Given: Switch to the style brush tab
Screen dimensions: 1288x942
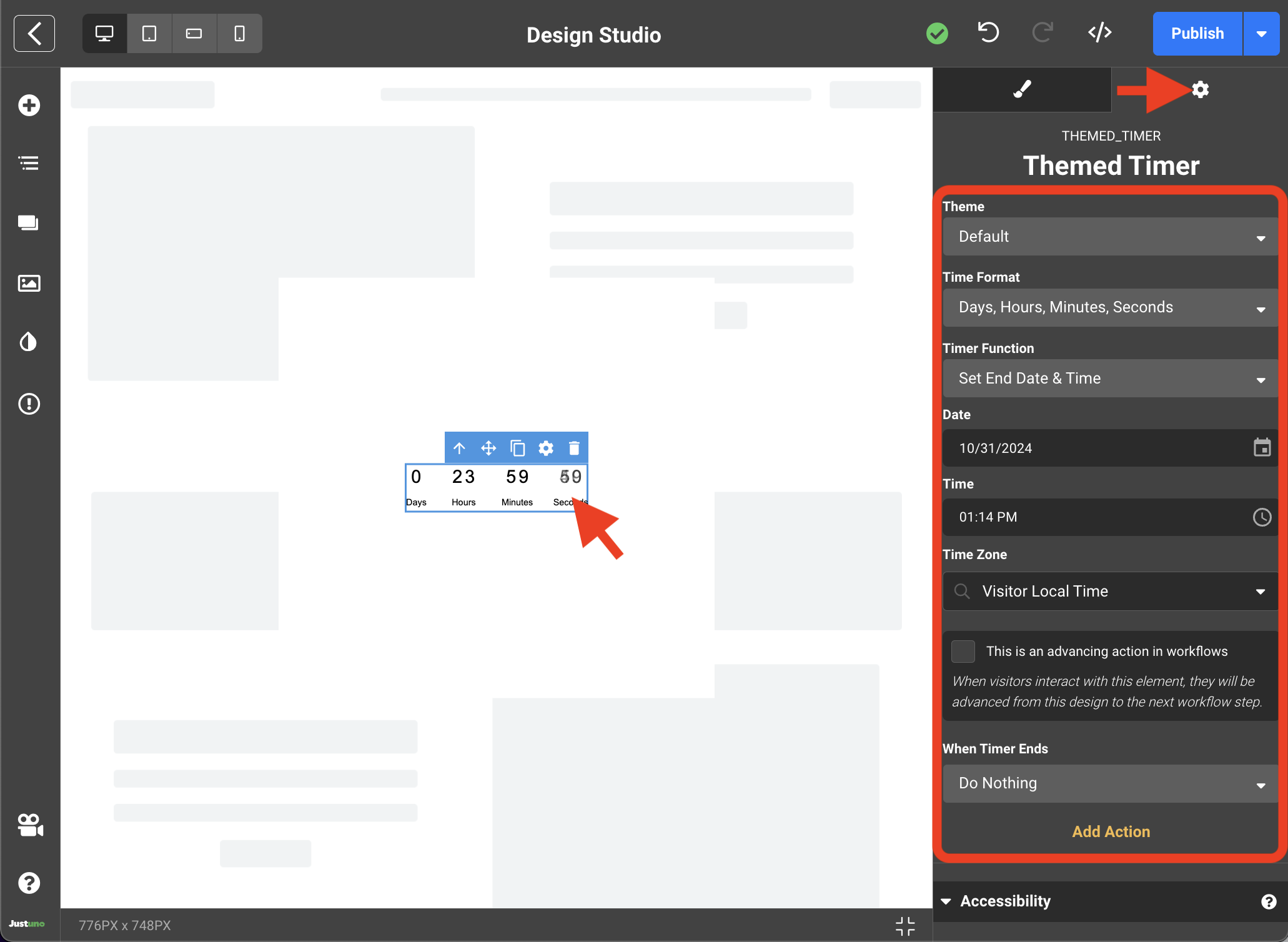Looking at the screenshot, I should tap(1022, 89).
